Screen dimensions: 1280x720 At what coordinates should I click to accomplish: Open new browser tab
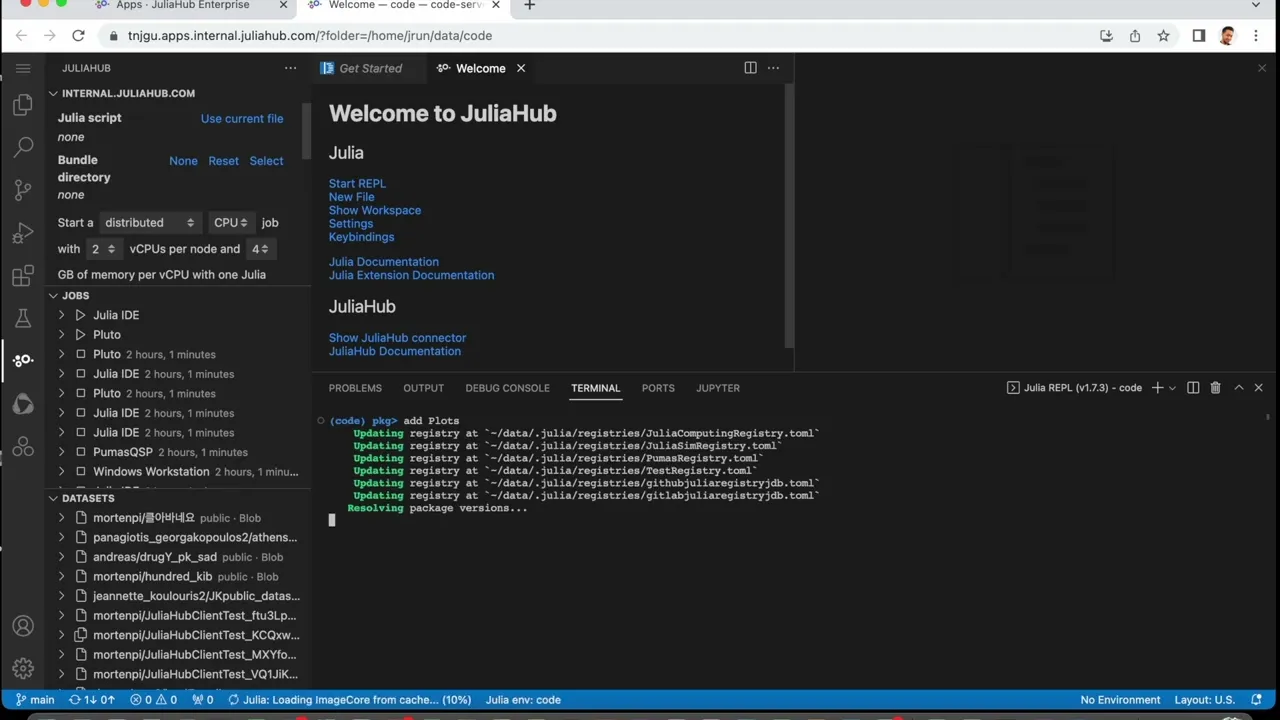tap(529, 6)
